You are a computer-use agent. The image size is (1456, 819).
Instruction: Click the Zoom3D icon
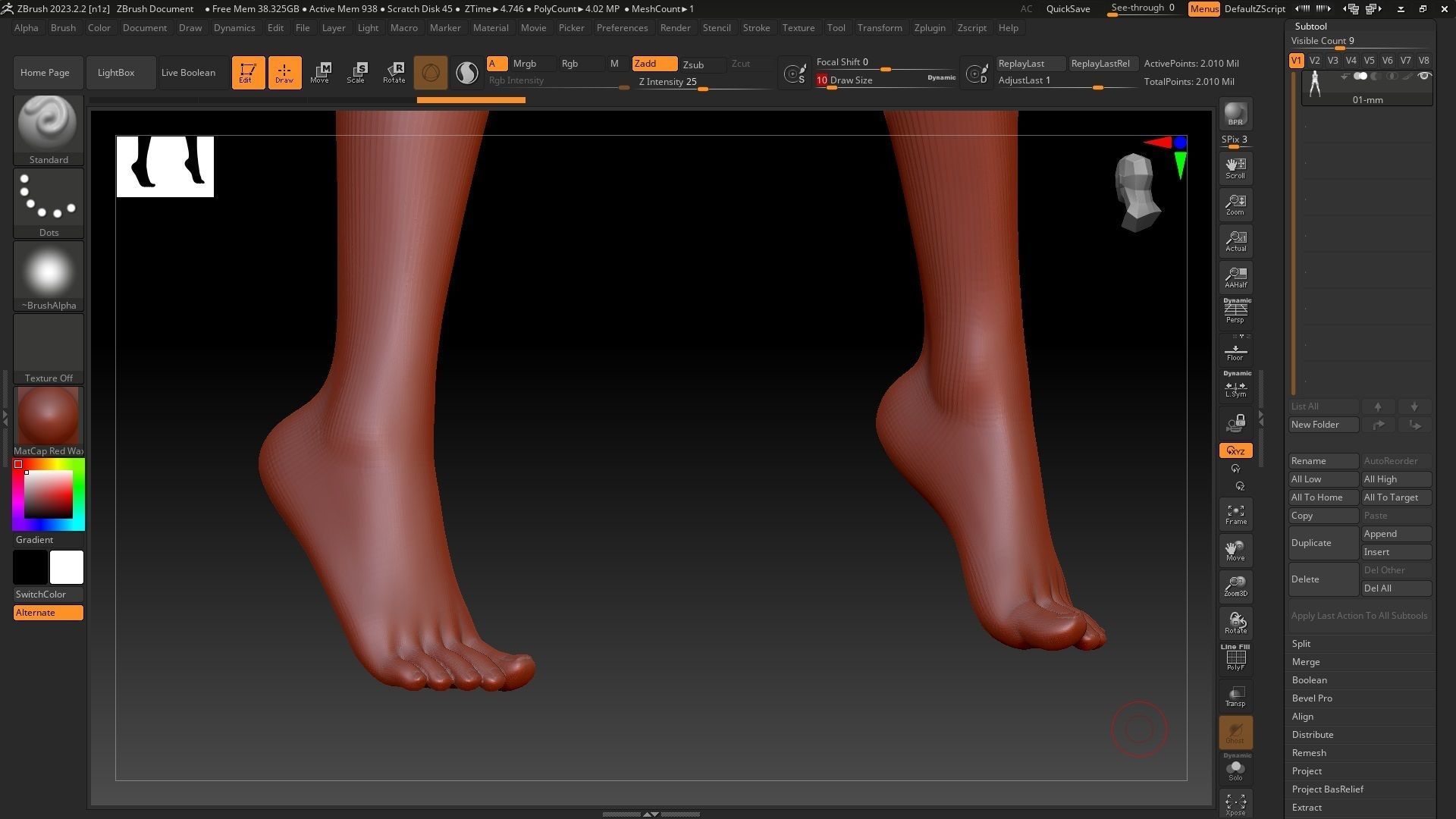tap(1235, 587)
